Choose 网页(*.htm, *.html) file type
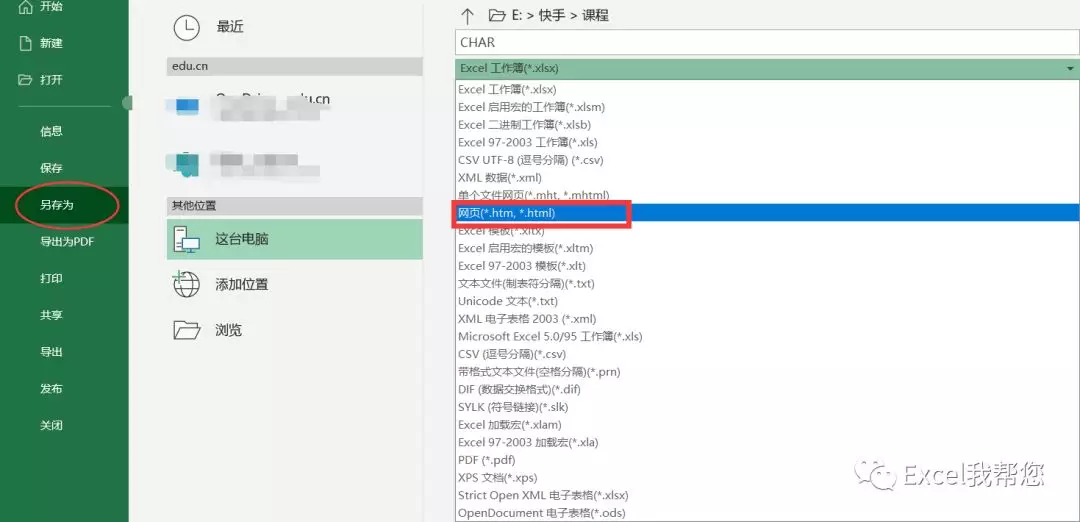This screenshot has width=1080, height=522. click(x=506, y=213)
